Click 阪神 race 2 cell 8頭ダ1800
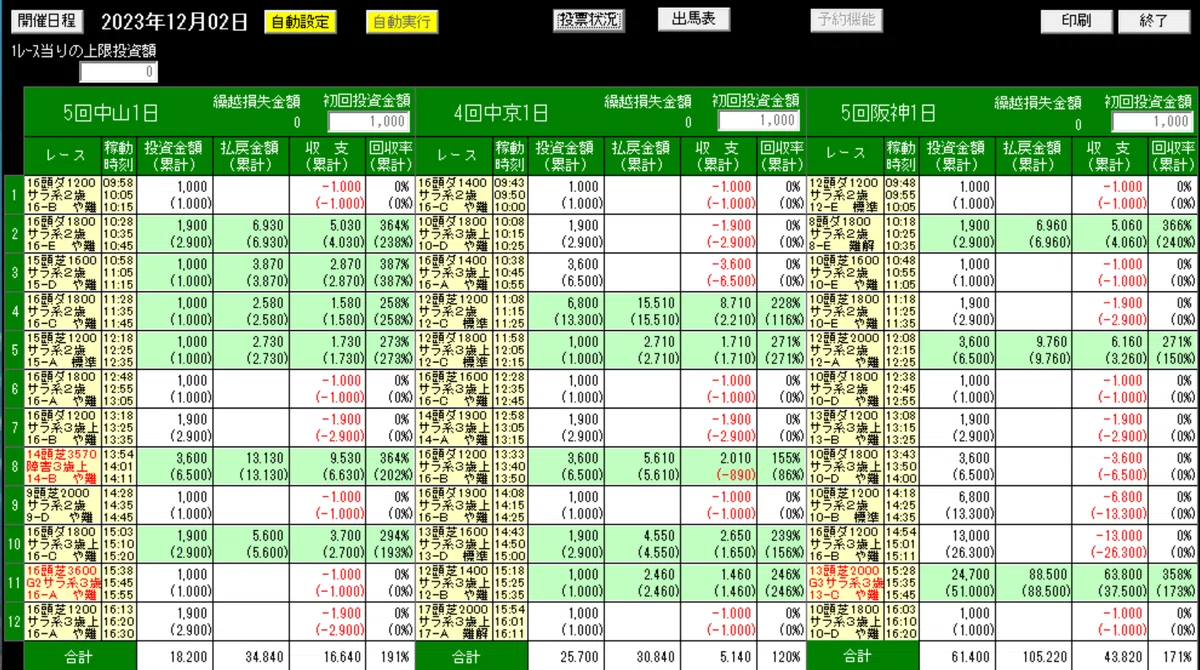Screen dimensions: 1200x670 [845, 232]
